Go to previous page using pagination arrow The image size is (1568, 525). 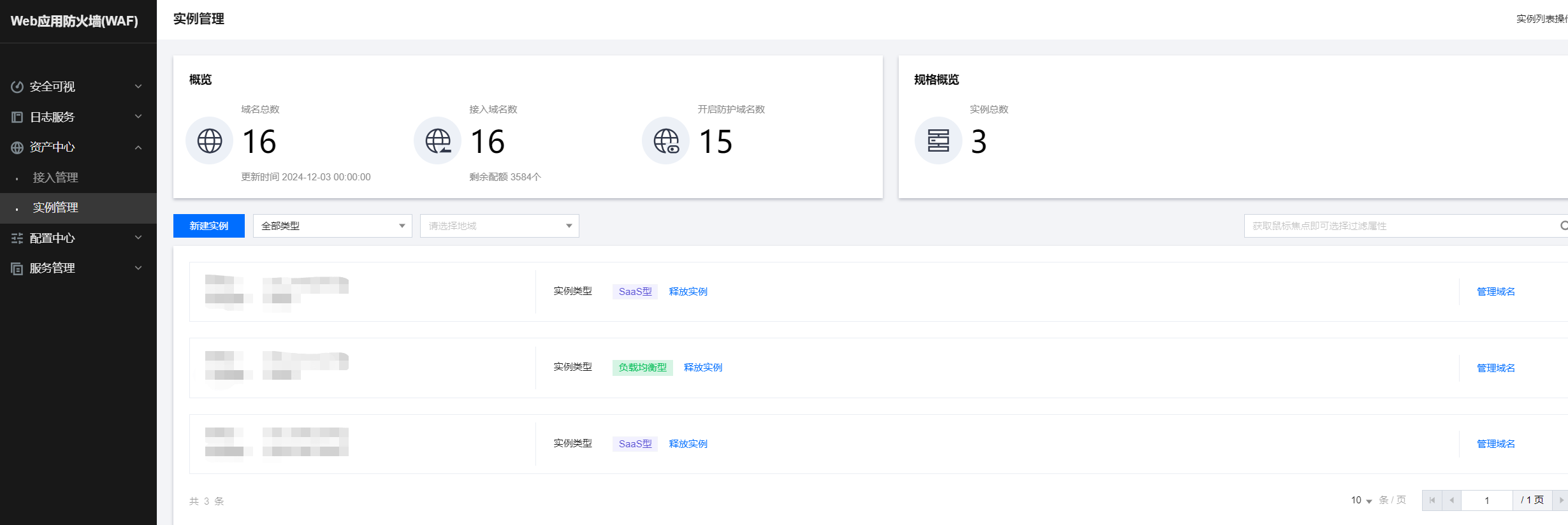(1451, 500)
